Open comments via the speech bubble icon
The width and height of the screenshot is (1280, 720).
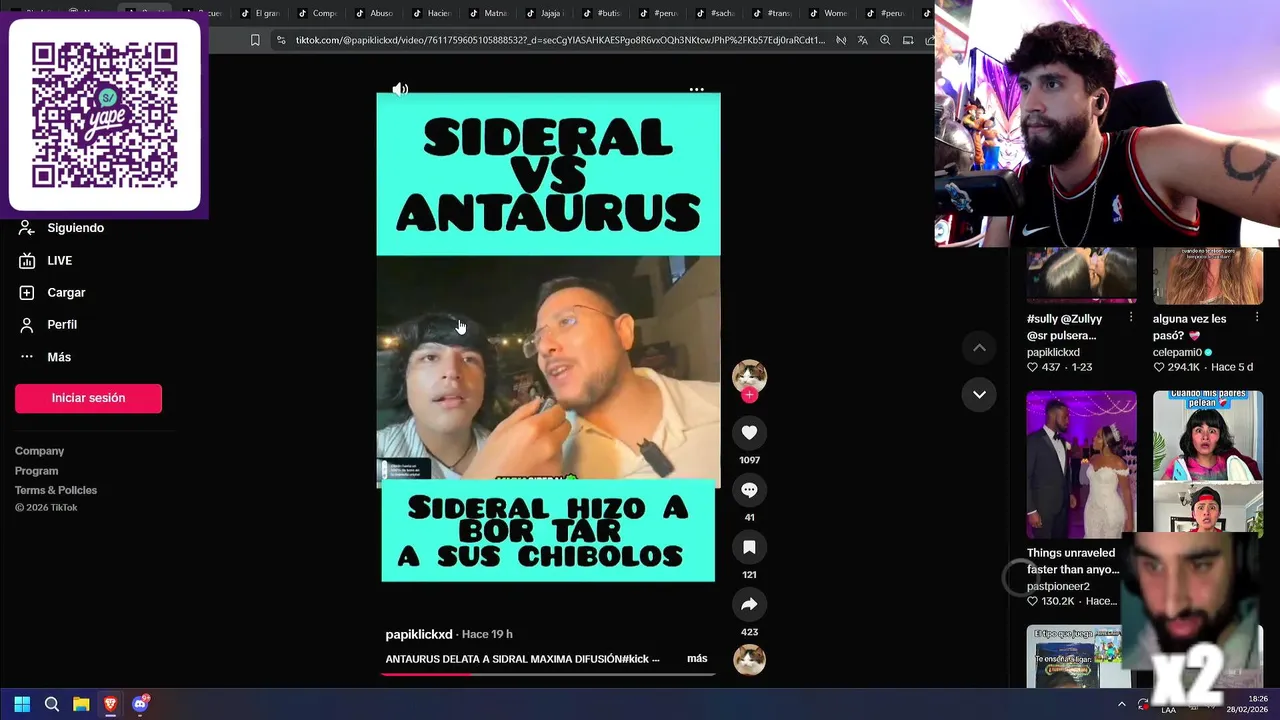coord(749,490)
